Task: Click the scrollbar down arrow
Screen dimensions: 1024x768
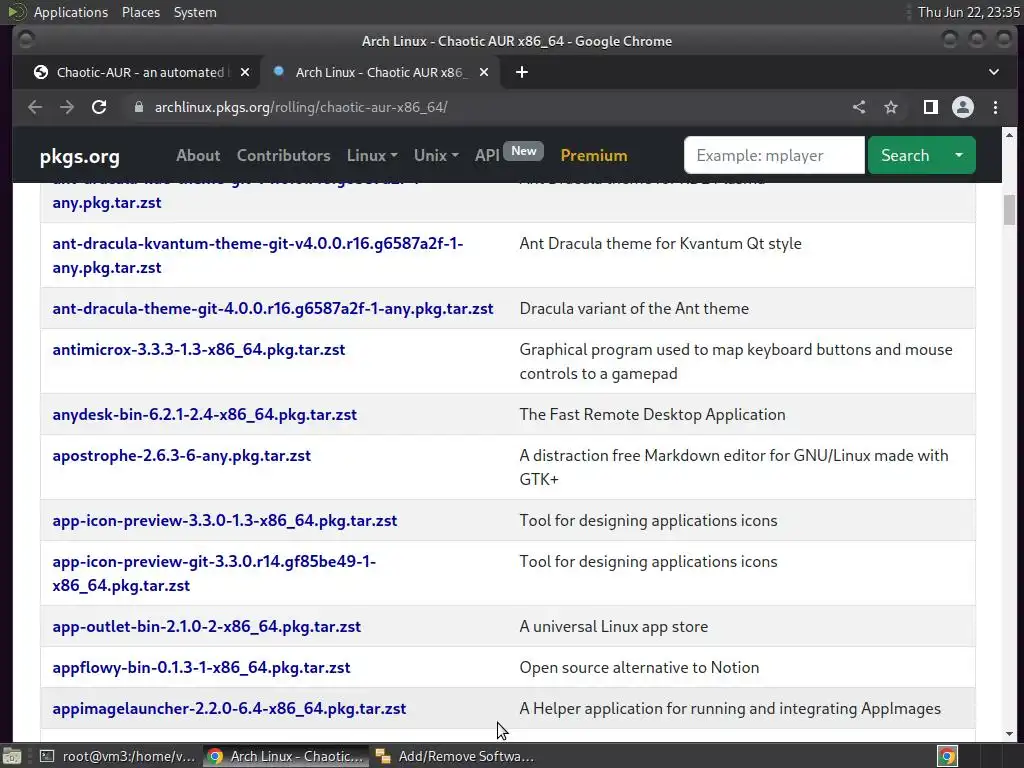Action: (1010, 734)
